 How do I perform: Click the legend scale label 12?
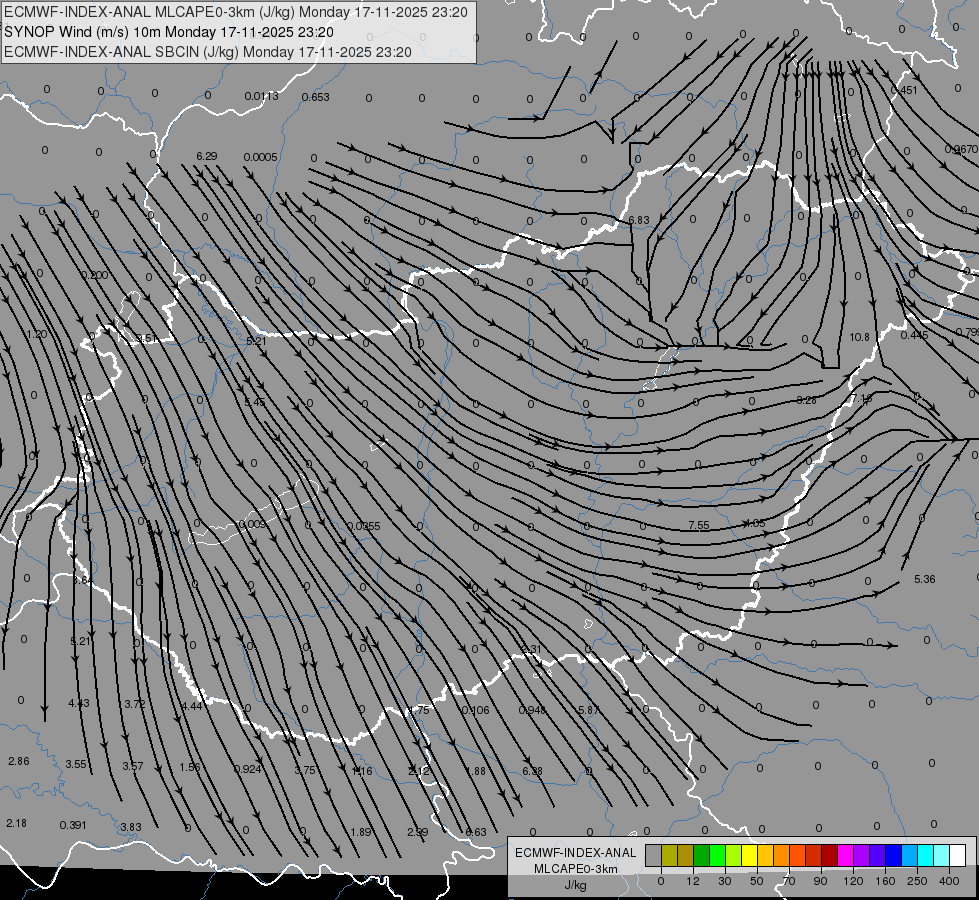693,881
